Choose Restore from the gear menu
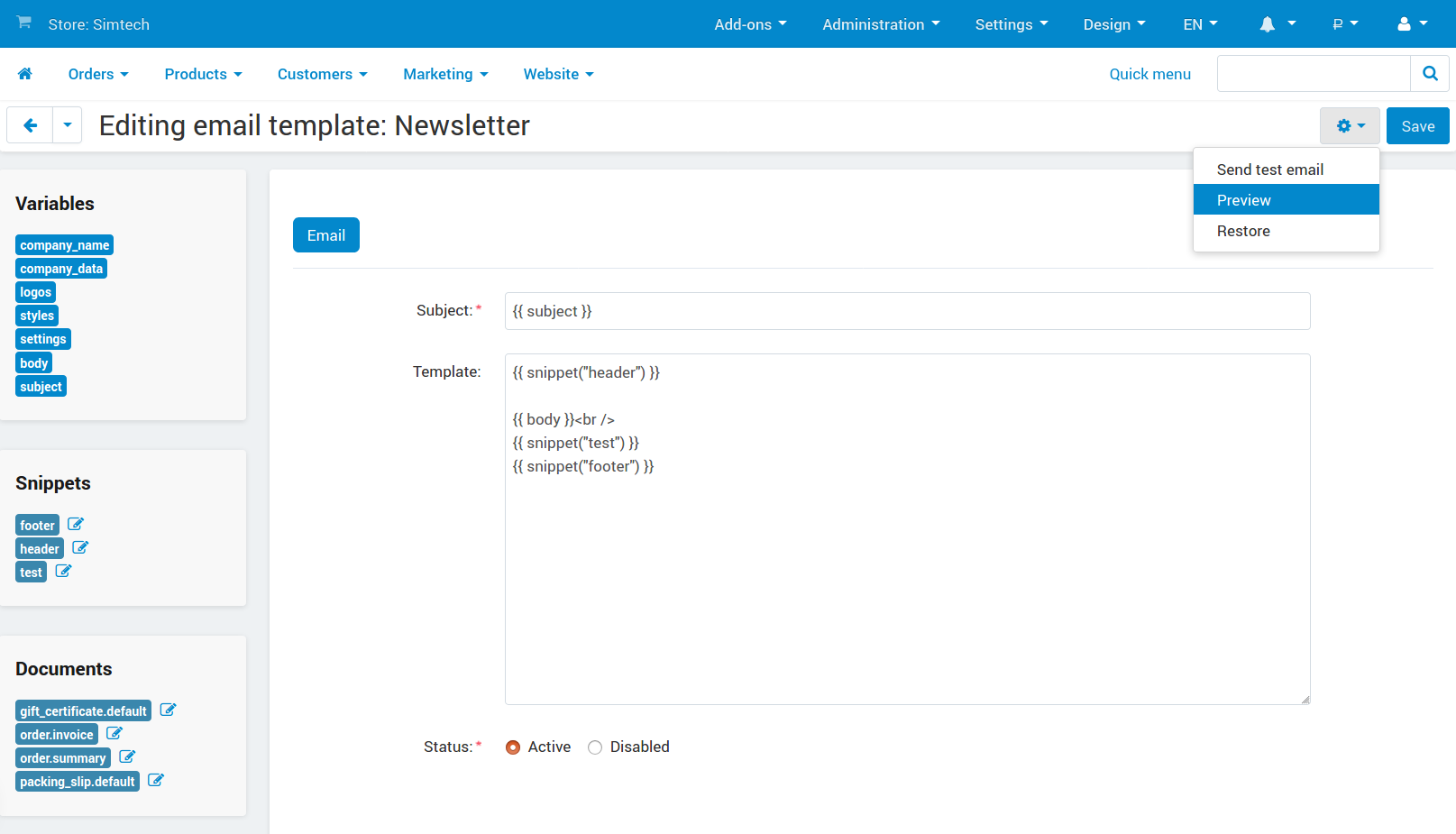The image size is (1456, 834). [x=1287, y=231]
